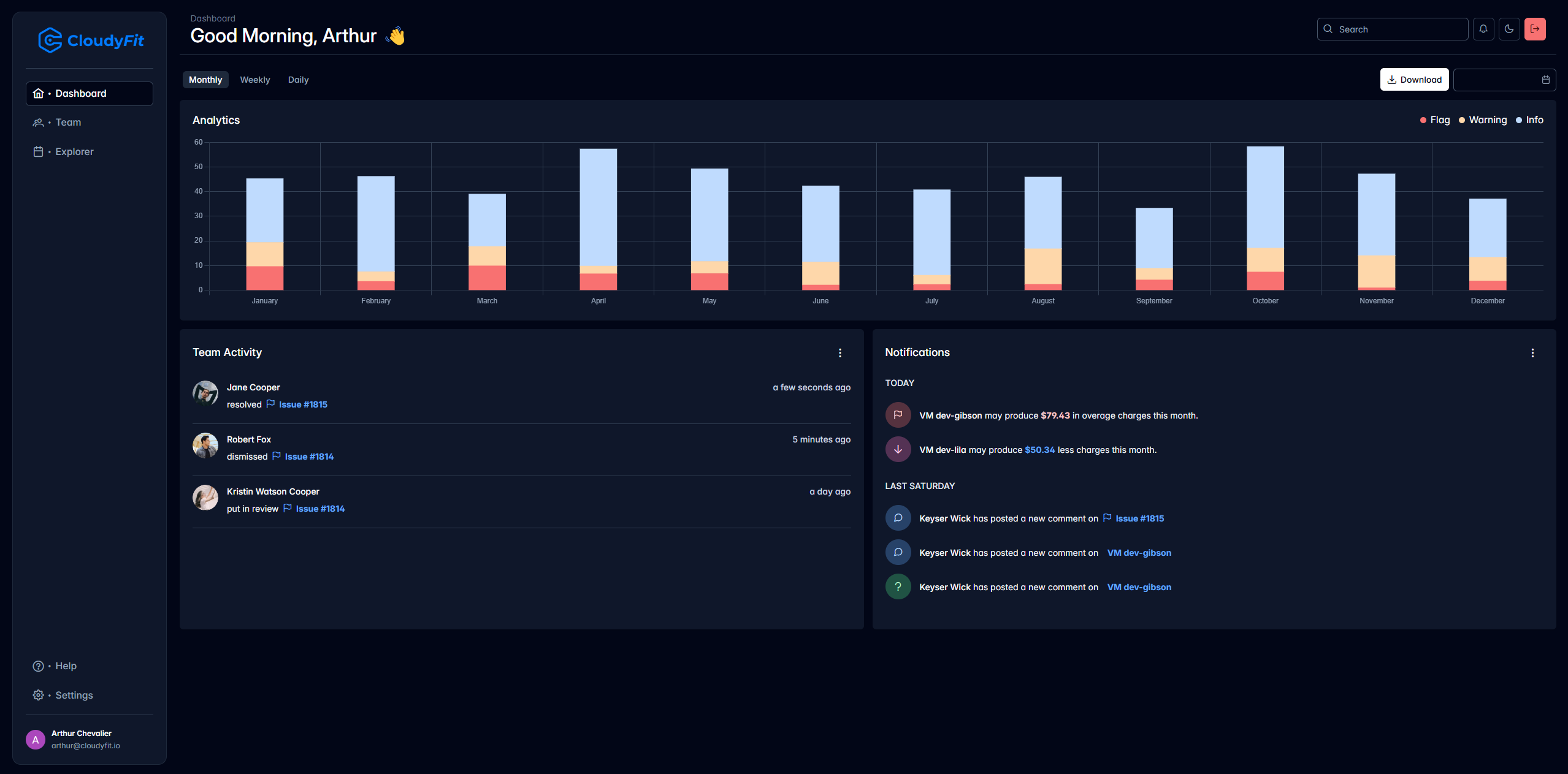The width and height of the screenshot is (1568, 774).
Task: Click the Settings gear icon
Action: 37,695
